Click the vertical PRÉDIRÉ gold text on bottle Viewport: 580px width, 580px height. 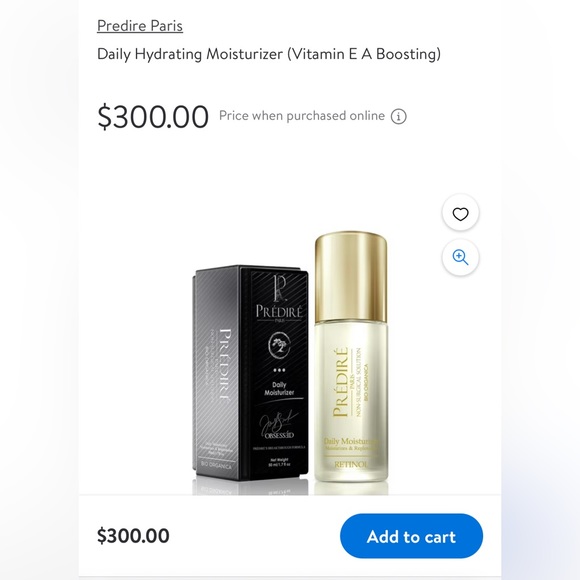(340, 382)
